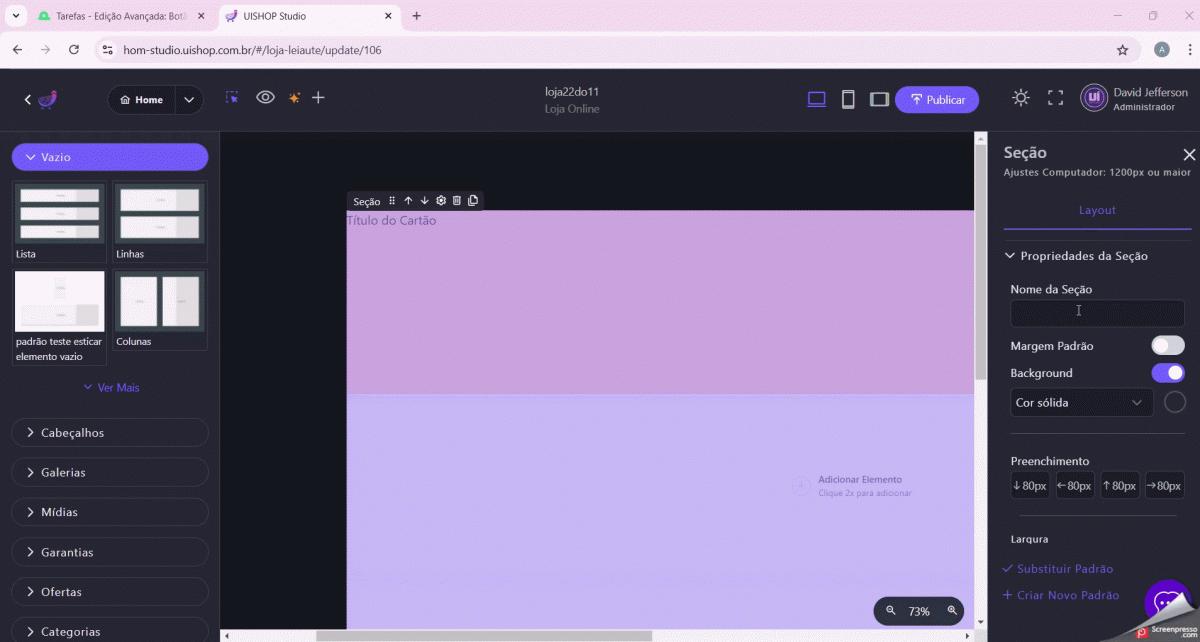Open the background color swatch
The image size is (1200, 642).
point(1175,402)
